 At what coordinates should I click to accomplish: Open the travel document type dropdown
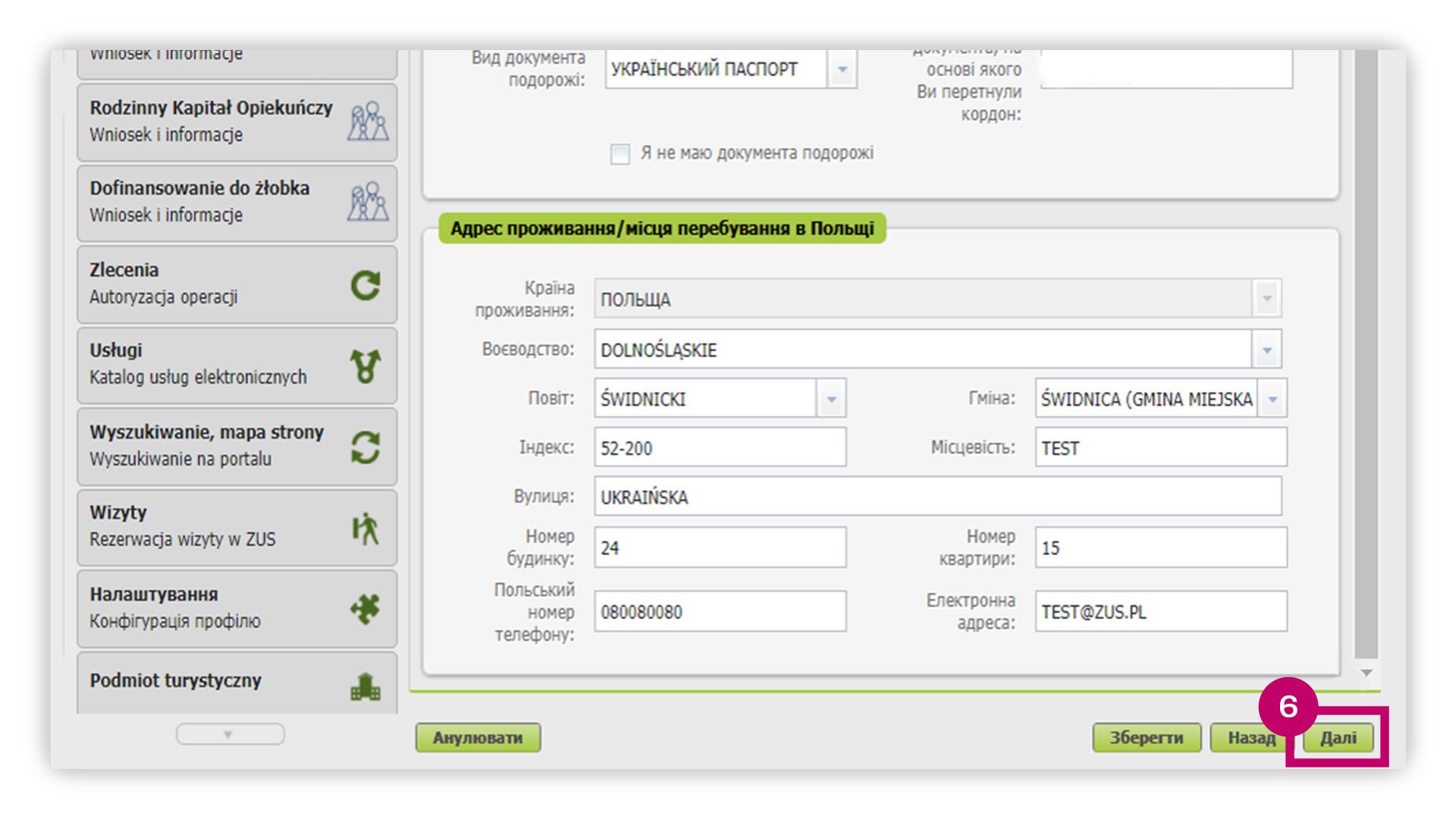click(x=842, y=70)
